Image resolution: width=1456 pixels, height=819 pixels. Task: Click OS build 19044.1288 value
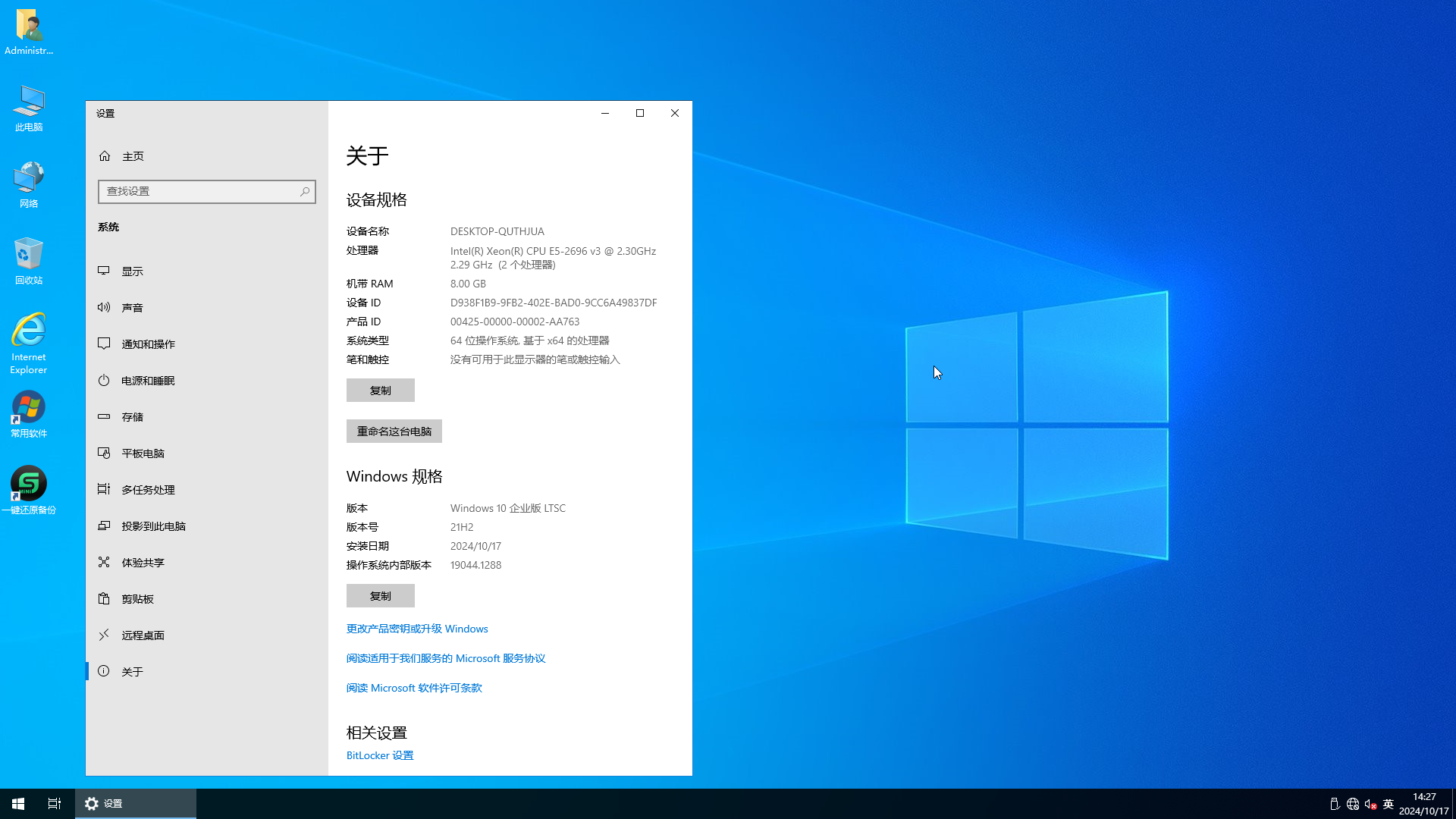[x=475, y=565]
